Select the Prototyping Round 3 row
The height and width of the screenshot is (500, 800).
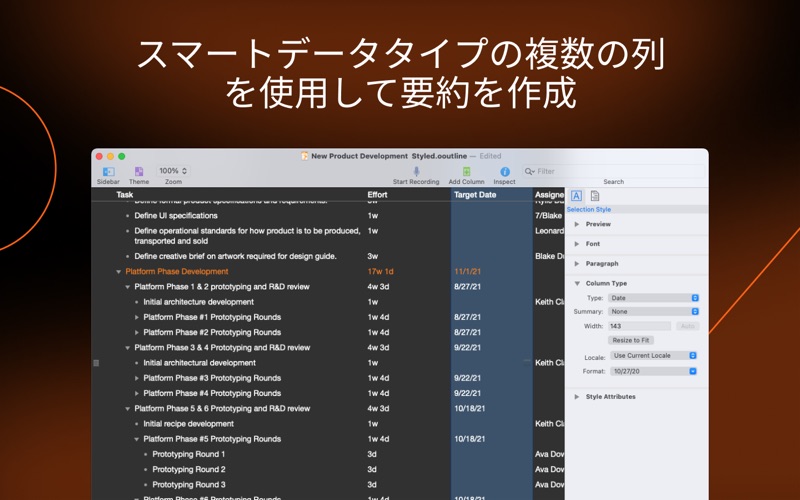point(189,485)
